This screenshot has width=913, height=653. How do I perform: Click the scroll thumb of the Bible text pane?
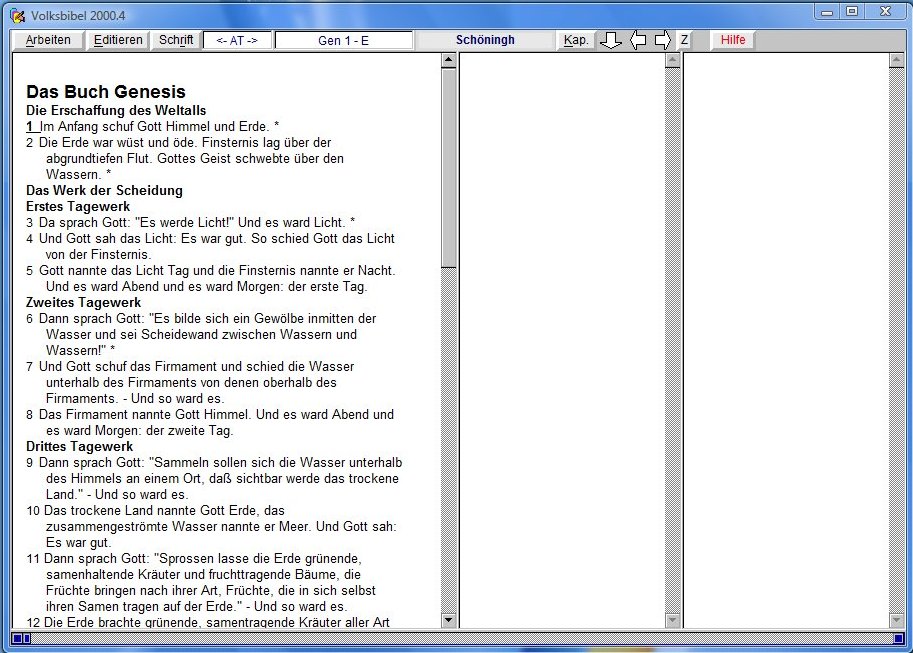[x=448, y=168]
